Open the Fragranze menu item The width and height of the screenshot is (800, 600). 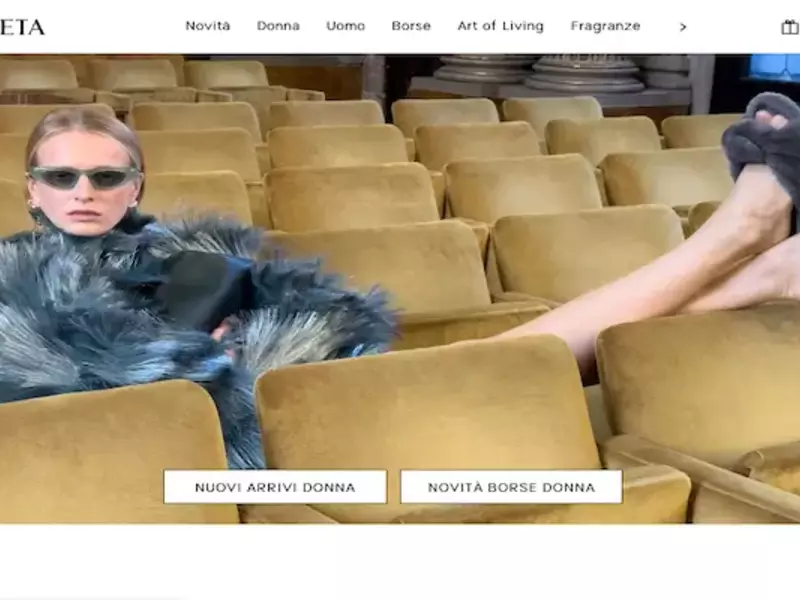click(605, 26)
